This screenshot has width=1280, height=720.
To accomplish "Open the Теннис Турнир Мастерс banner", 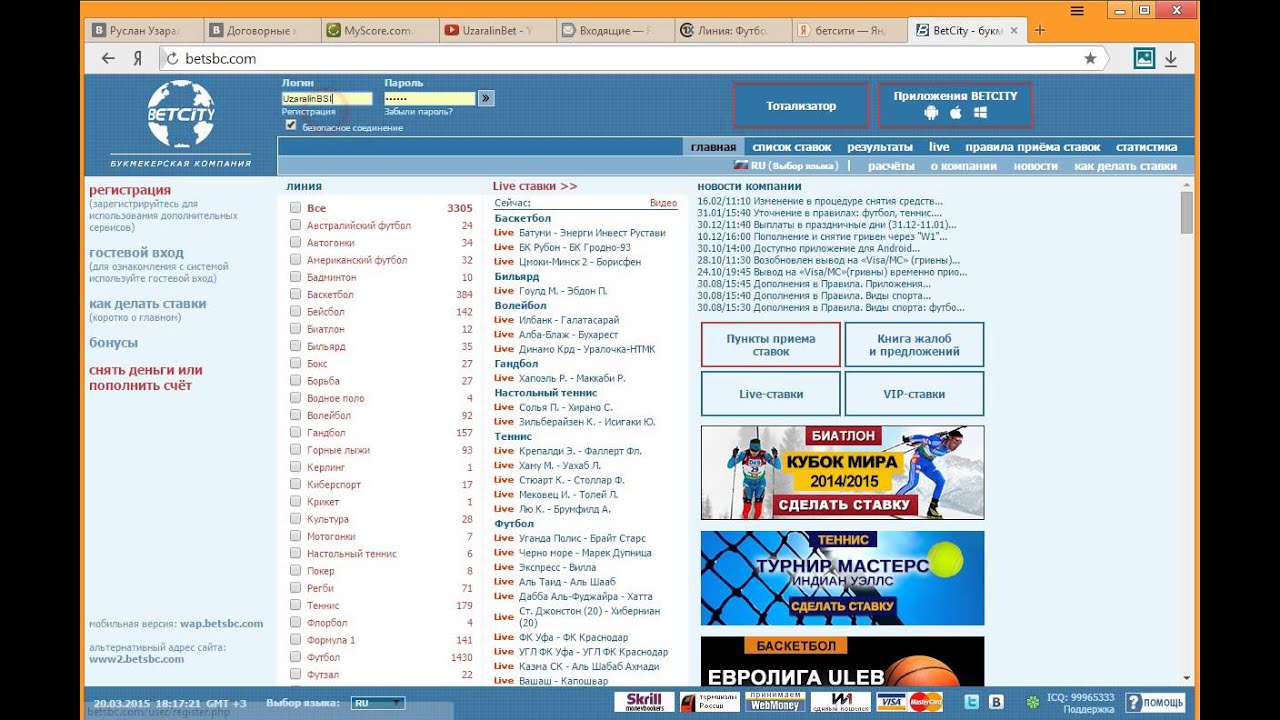I will [x=842, y=578].
